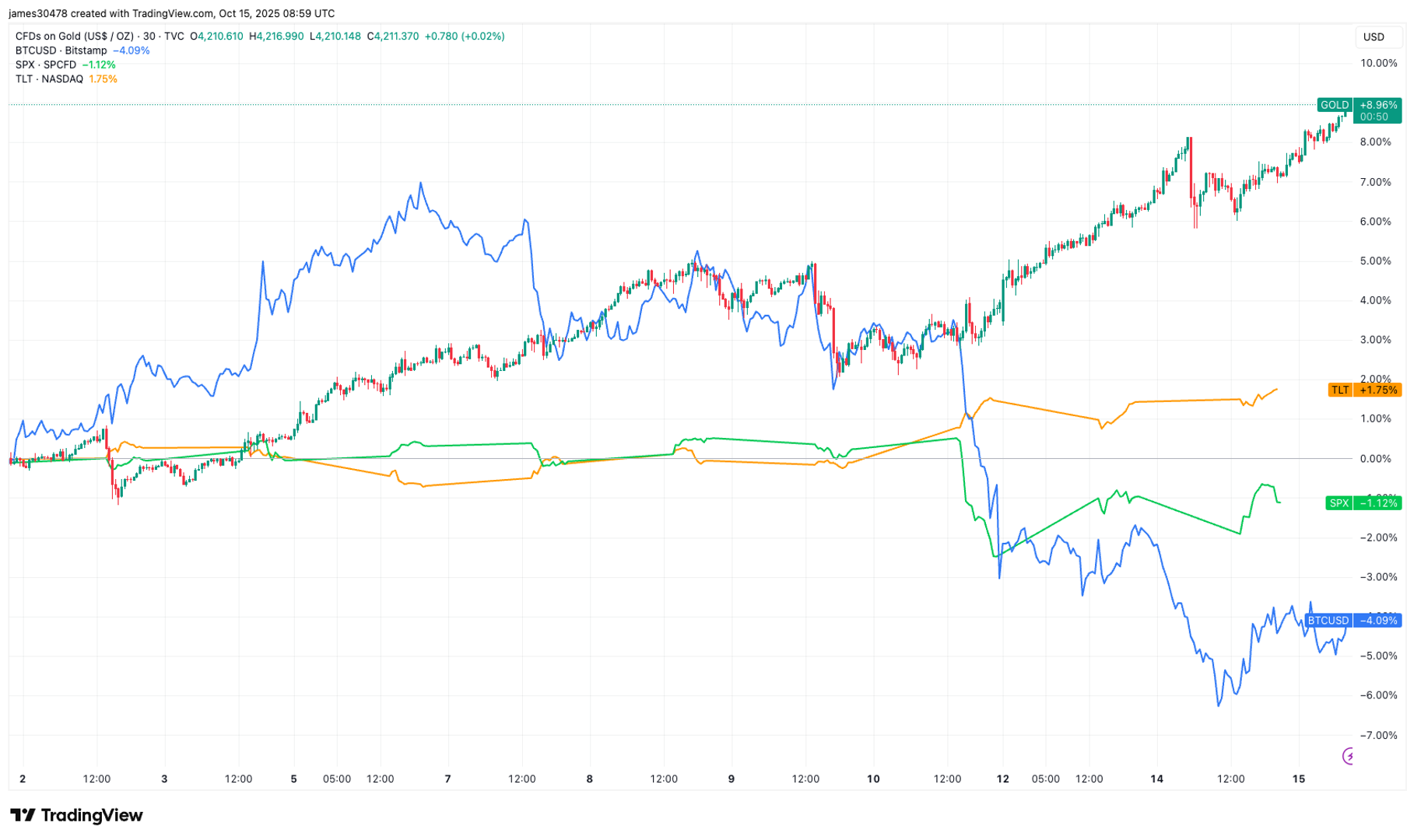
Task: Click the −4.09% value beside BTCUSD legend
Action: [131, 51]
